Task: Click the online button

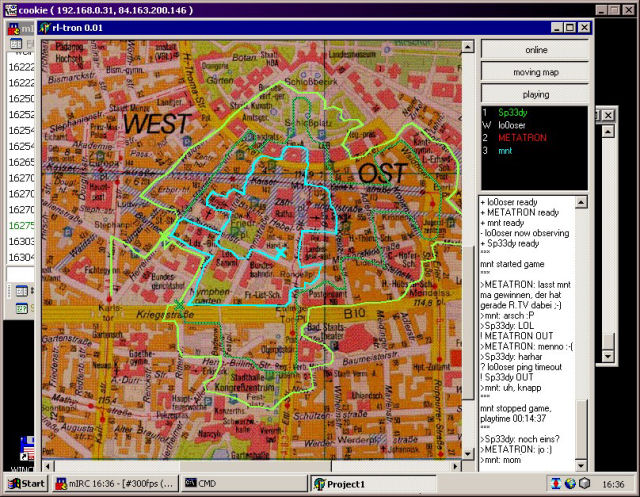Action: click(x=535, y=50)
